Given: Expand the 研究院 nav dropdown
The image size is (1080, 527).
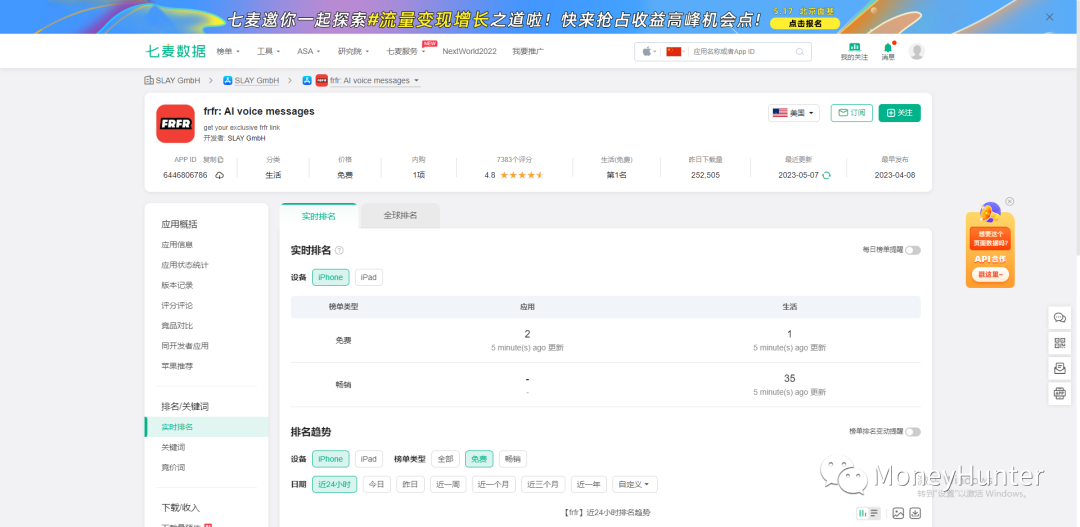Looking at the screenshot, I should [353, 51].
